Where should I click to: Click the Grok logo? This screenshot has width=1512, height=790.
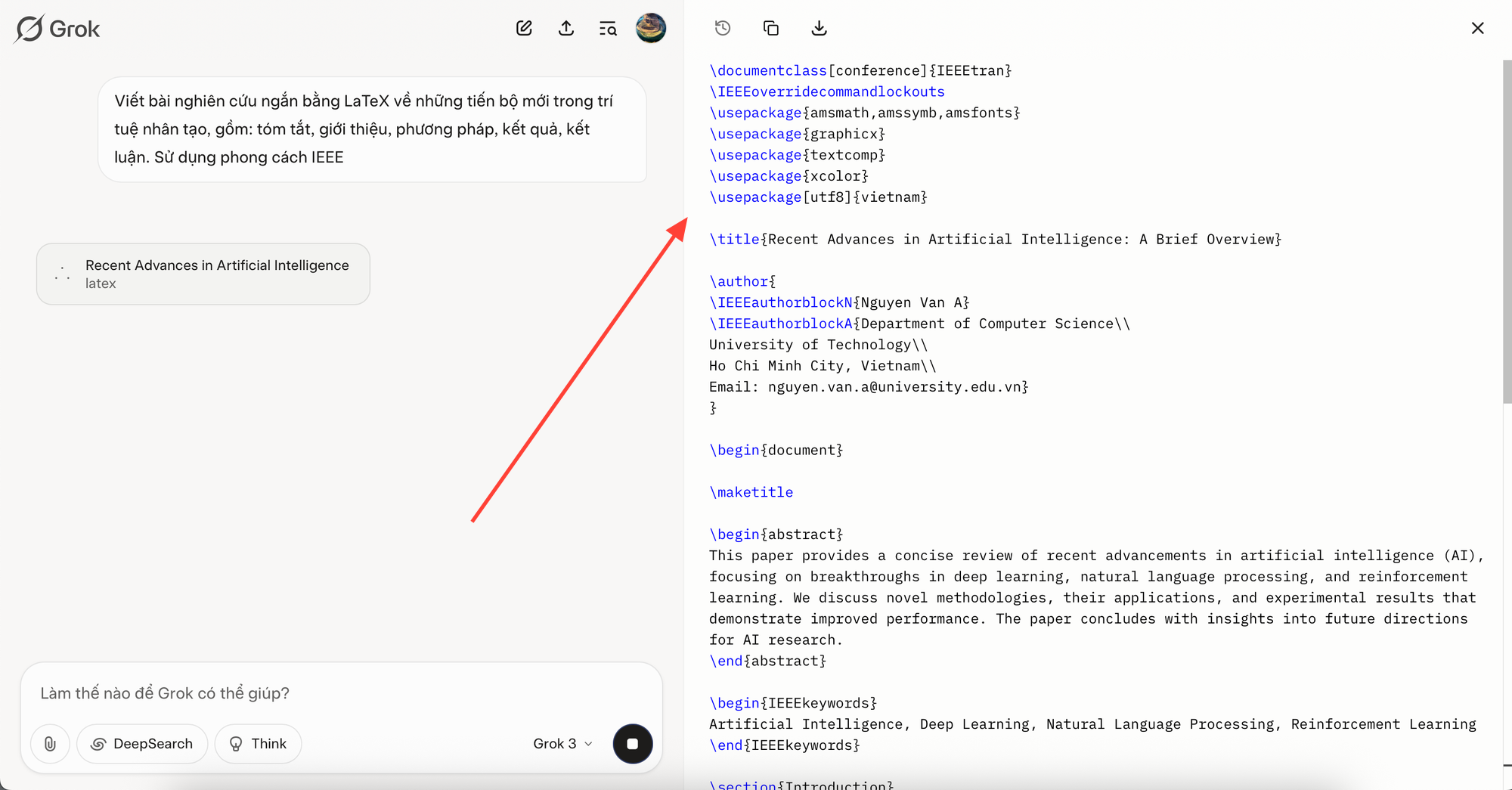[x=57, y=29]
